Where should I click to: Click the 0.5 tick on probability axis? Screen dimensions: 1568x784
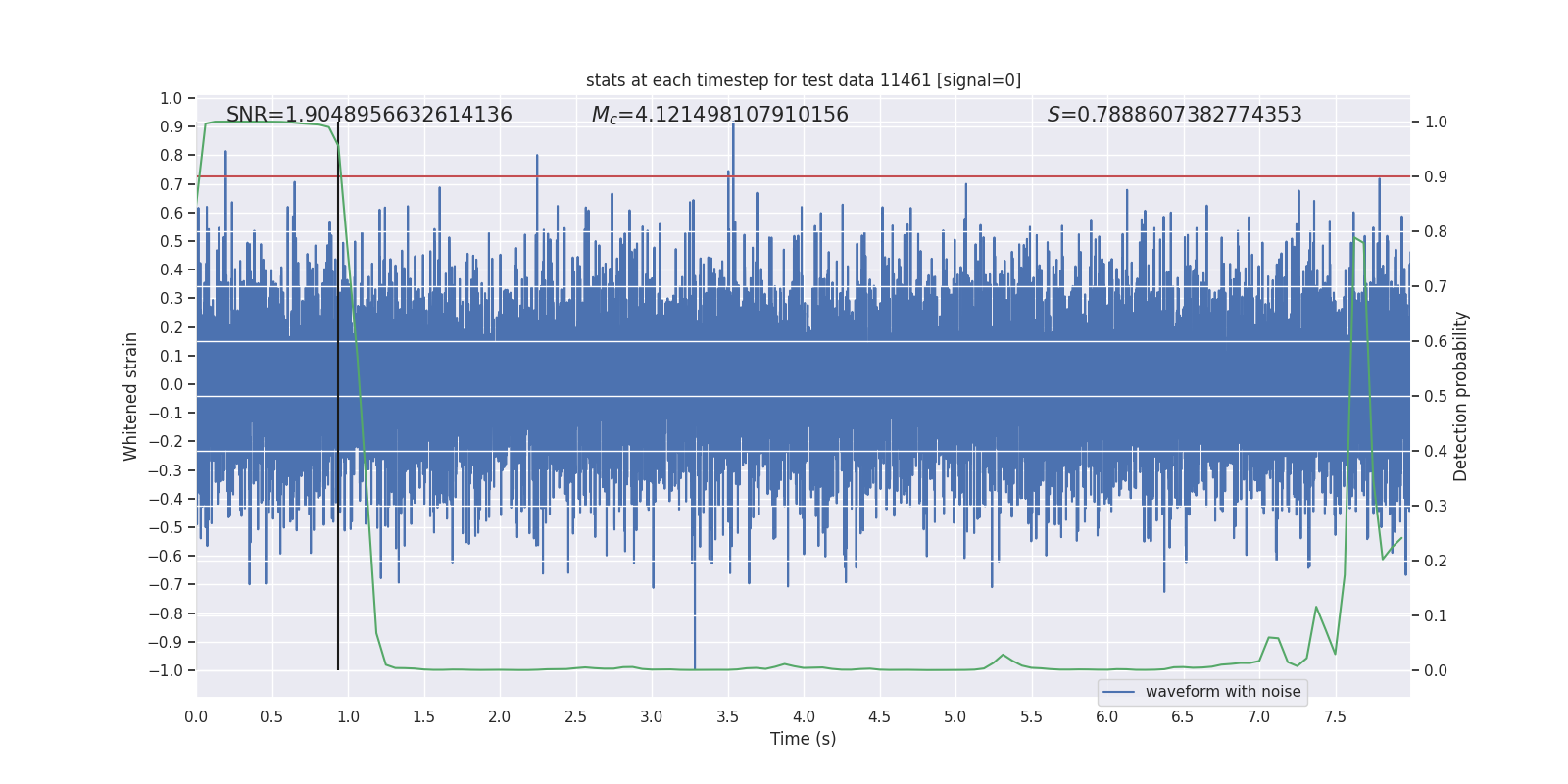tap(1436, 397)
